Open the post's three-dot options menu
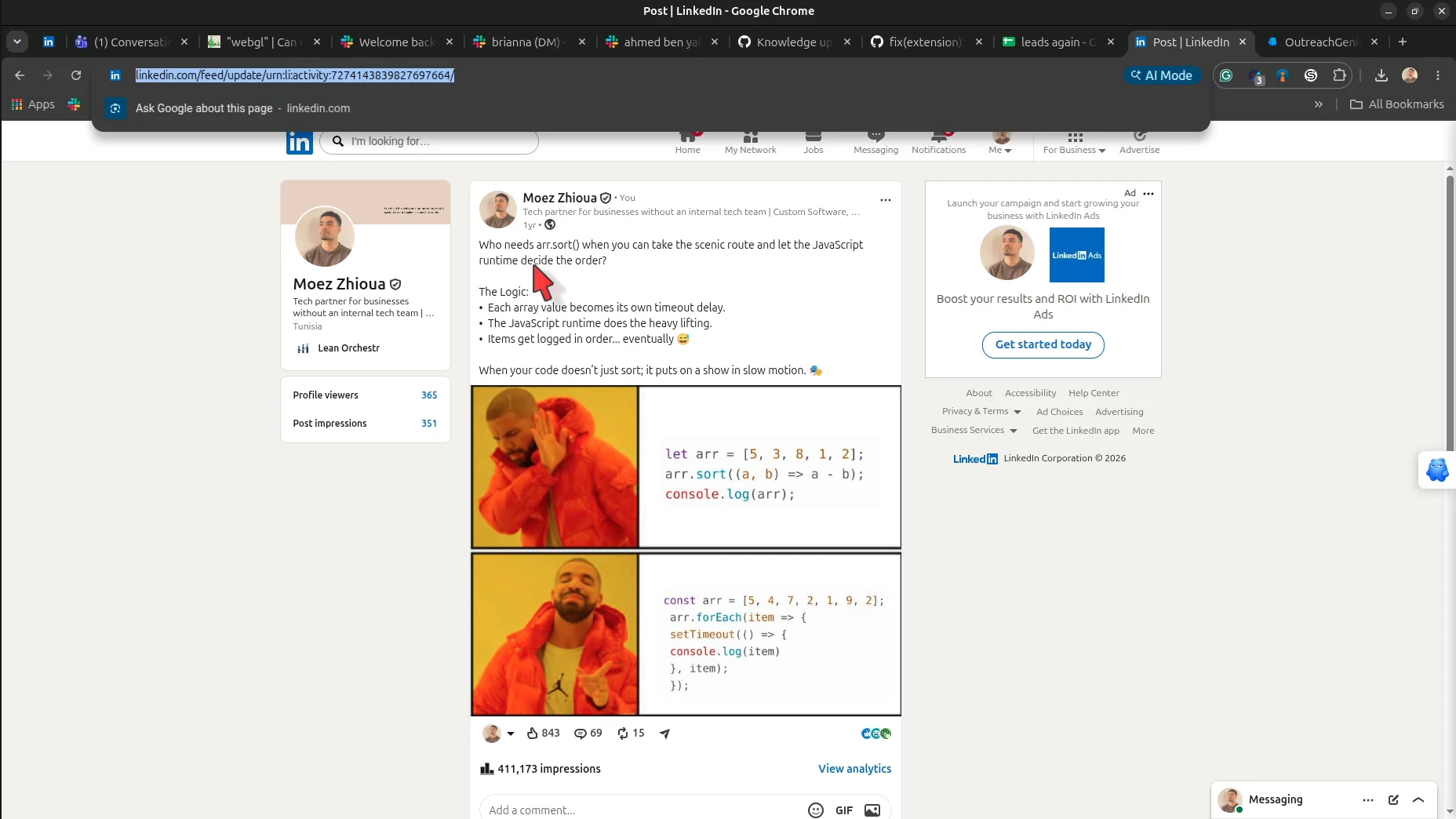This screenshot has height=819, width=1456. click(x=886, y=200)
